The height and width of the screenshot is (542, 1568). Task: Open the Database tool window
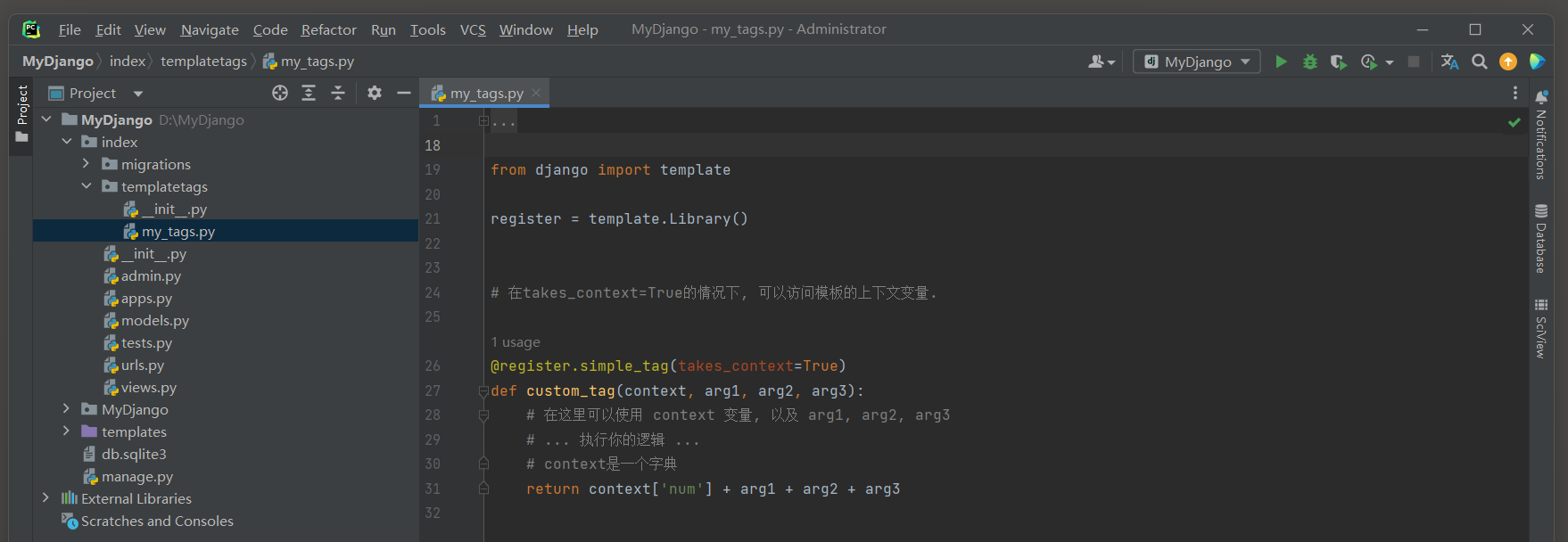pyautogui.click(x=1540, y=238)
